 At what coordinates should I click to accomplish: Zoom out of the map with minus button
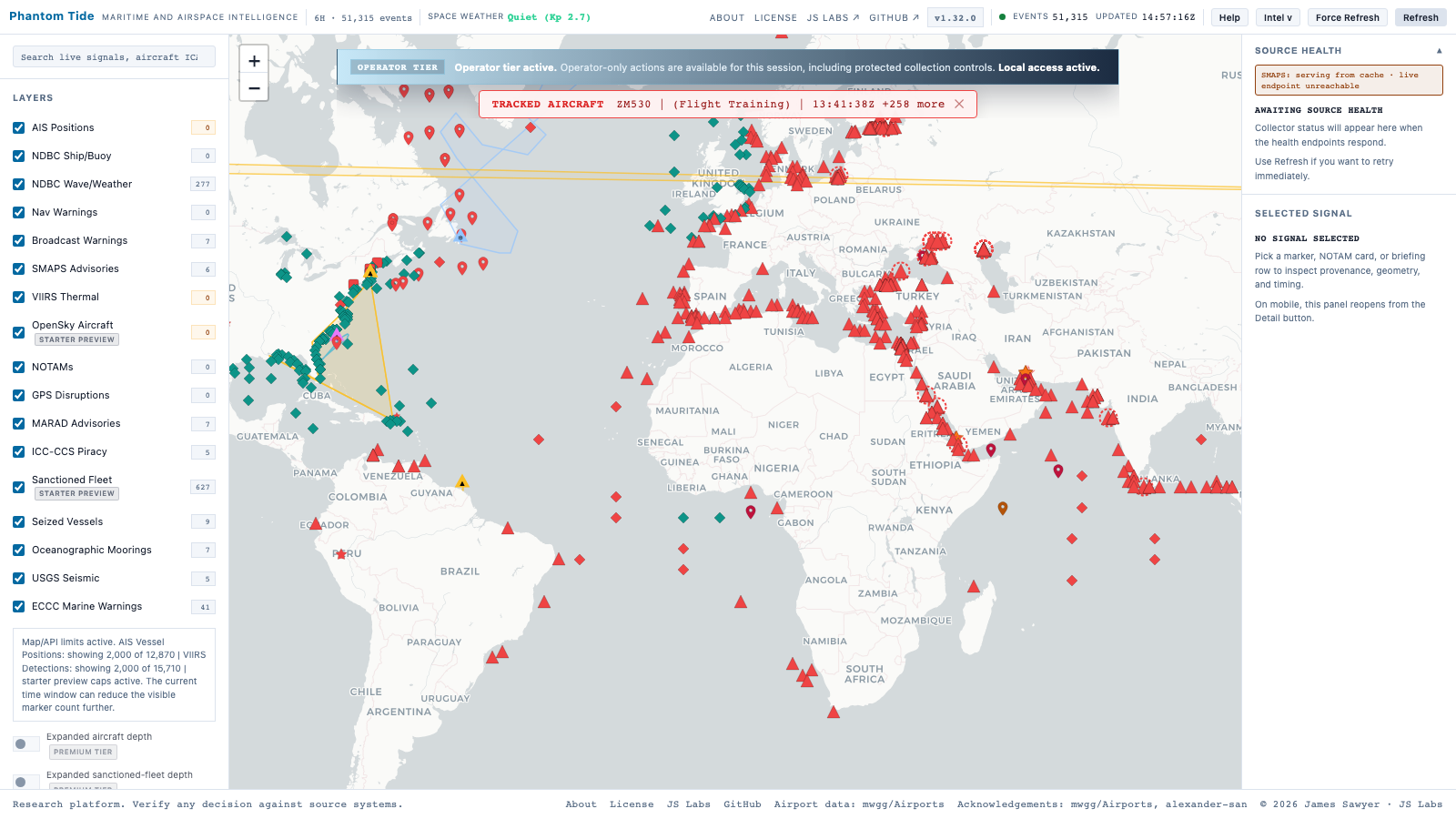pyautogui.click(x=254, y=87)
